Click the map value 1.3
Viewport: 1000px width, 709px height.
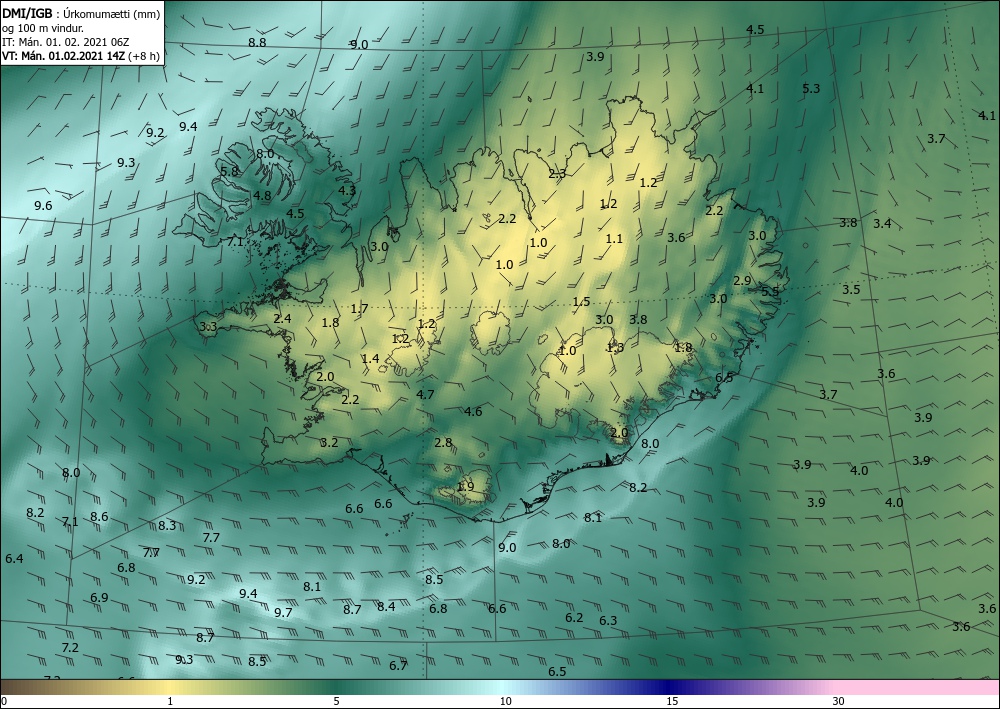coord(615,347)
